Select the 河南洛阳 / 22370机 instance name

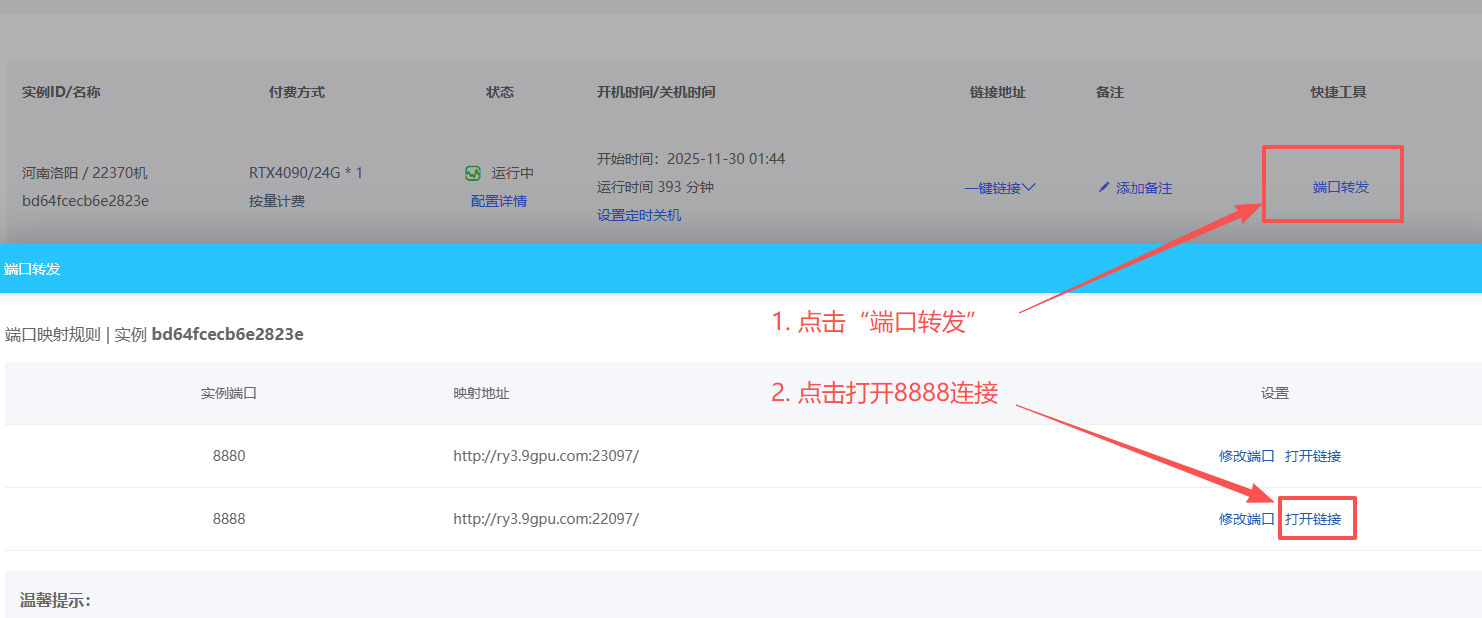tap(85, 173)
